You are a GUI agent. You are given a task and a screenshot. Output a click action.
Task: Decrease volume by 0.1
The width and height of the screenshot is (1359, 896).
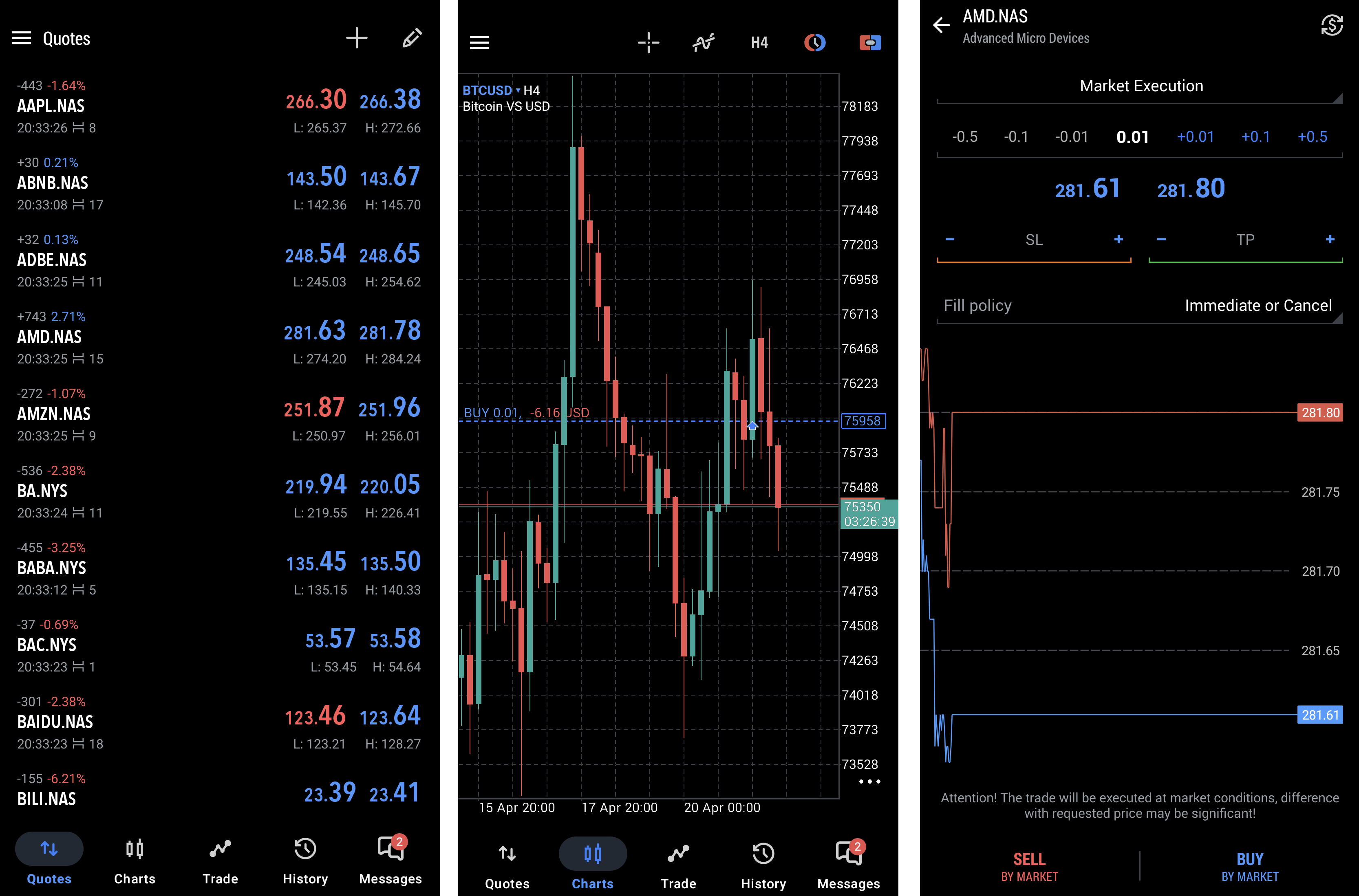1016,137
